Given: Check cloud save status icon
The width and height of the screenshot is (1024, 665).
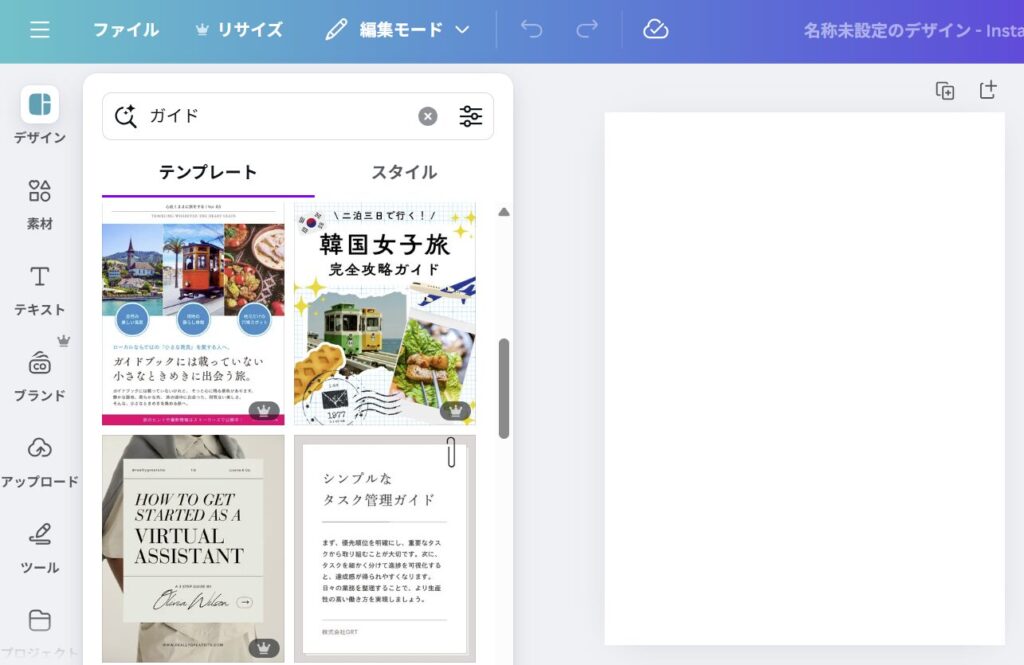Looking at the screenshot, I should pos(655,30).
